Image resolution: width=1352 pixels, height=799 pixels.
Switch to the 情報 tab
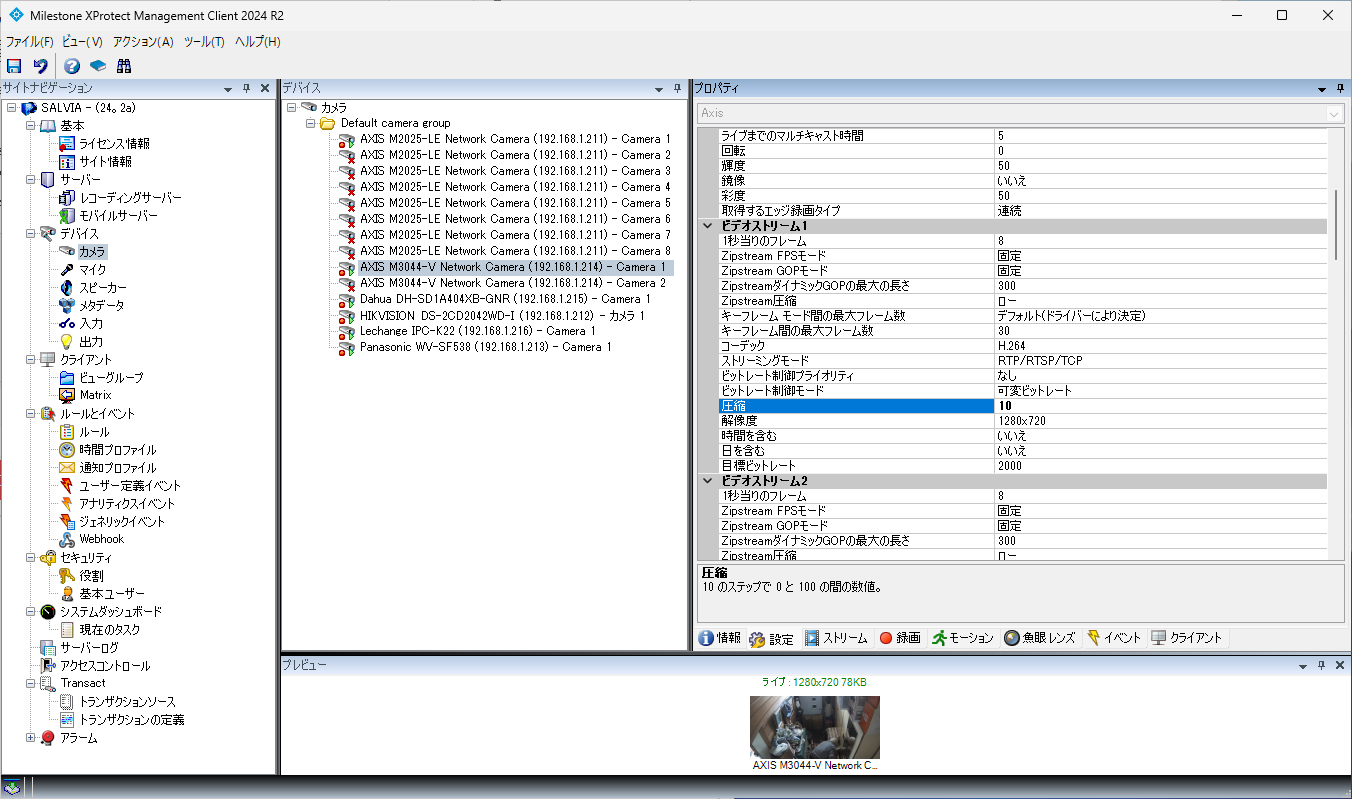pos(720,638)
